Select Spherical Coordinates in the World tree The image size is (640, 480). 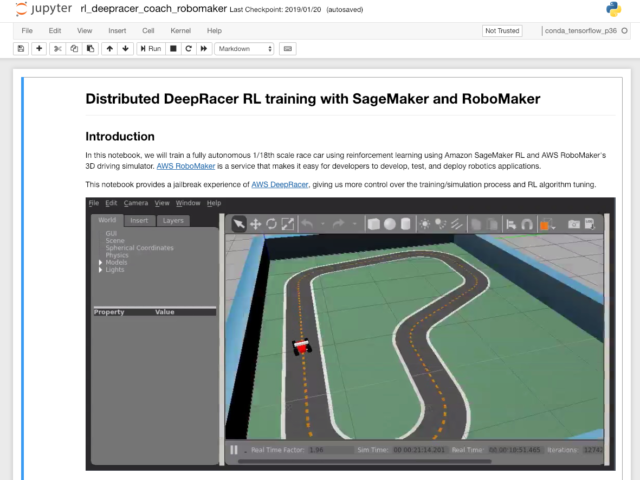coord(140,248)
